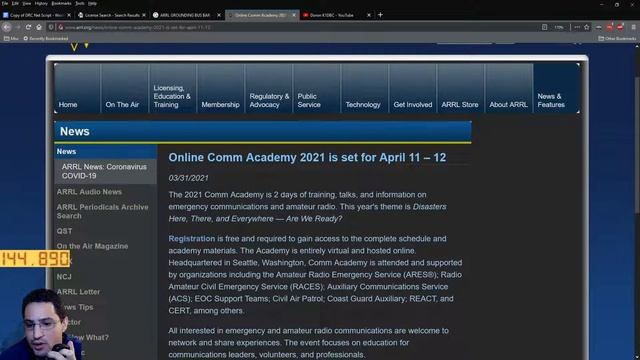The image size is (640, 360).
Task: Click the Reload page icon
Action: 28,27
